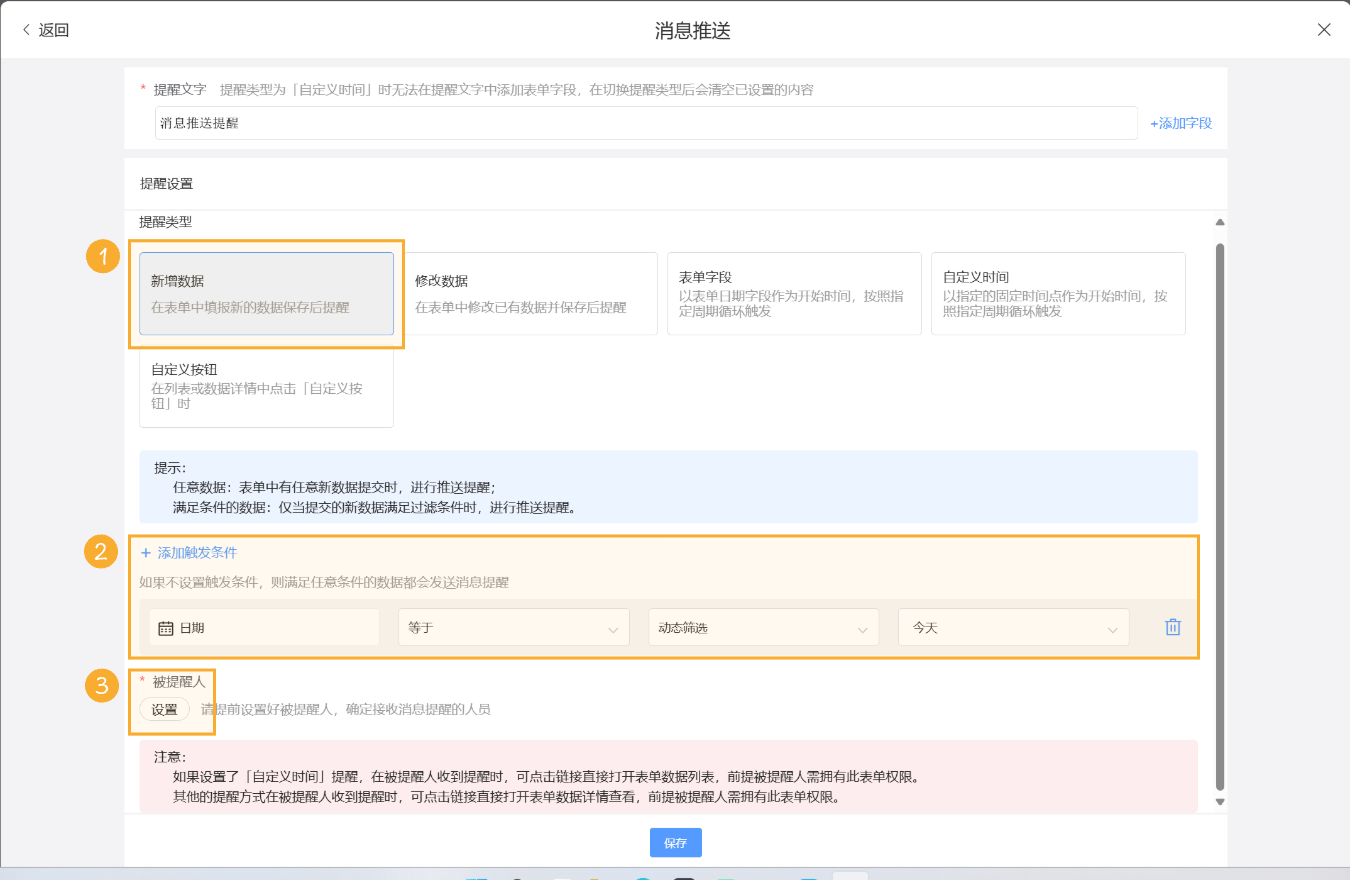The image size is (1350, 880).
Task: Click the +添加字段 link
Action: (1180, 122)
